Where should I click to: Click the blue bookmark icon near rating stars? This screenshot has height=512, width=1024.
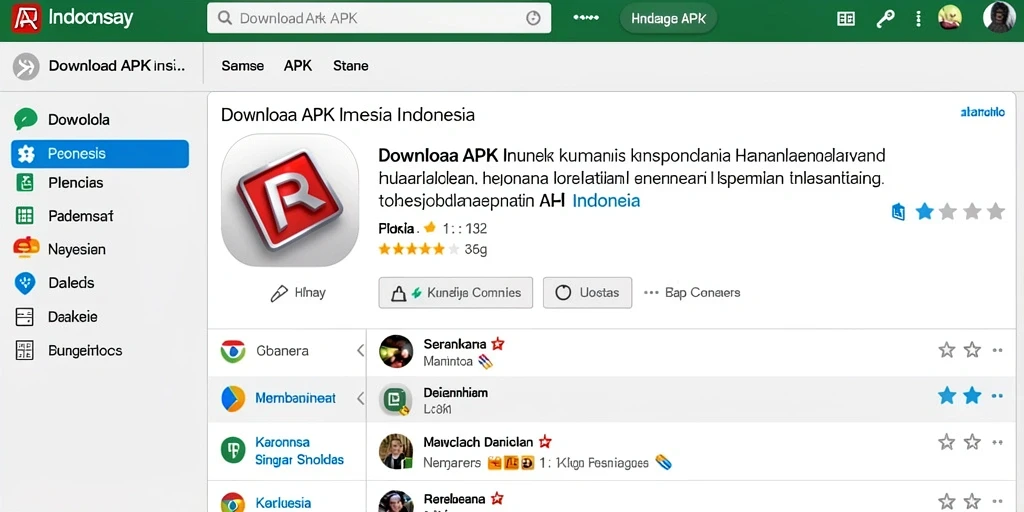pyautogui.click(x=898, y=212)
